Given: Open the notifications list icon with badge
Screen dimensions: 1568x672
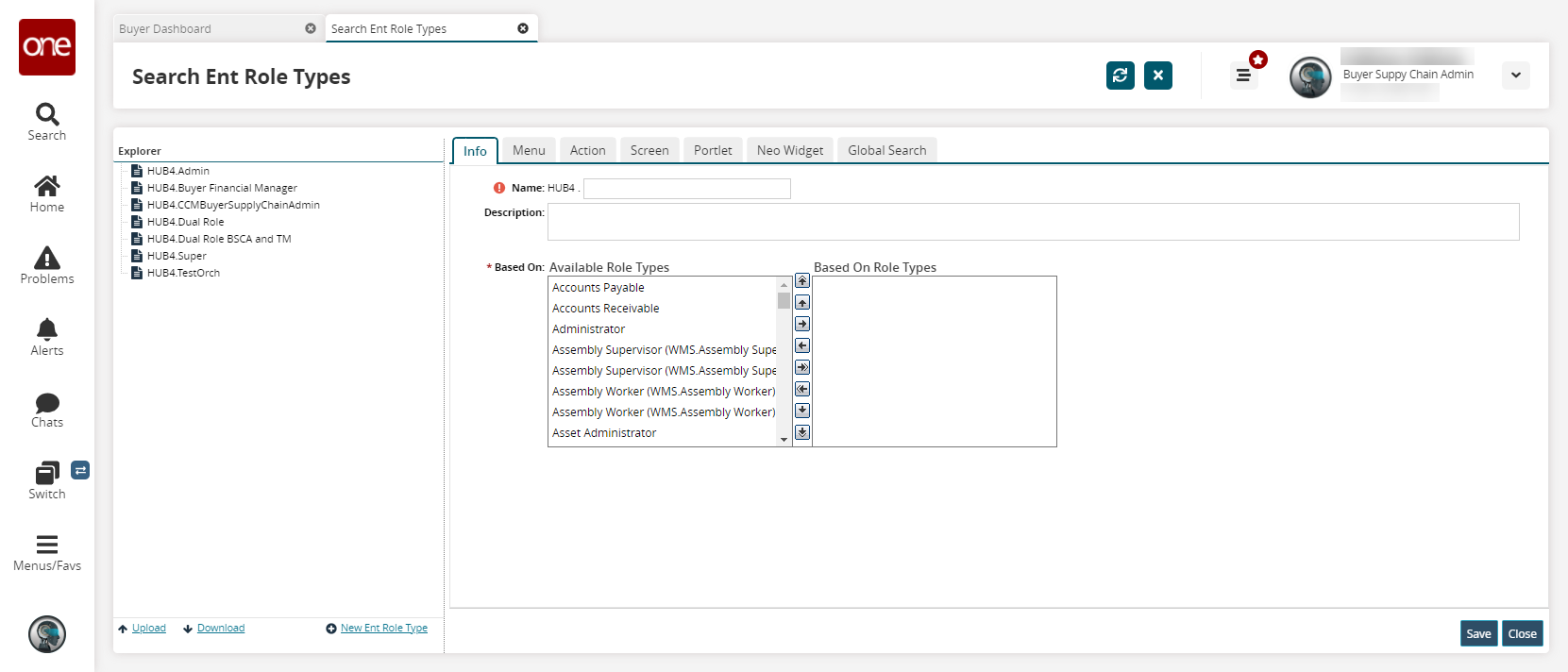Looking at the screenshot, I should pos(1243,76).
